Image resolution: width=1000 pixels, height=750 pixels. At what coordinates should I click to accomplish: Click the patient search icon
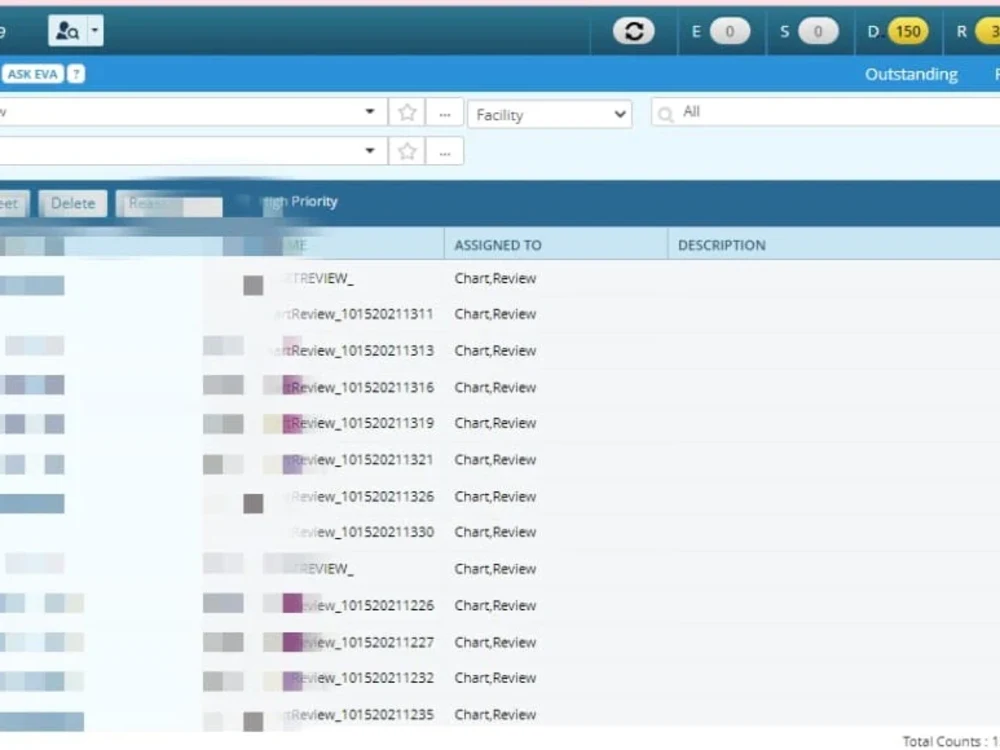[68, 31]
